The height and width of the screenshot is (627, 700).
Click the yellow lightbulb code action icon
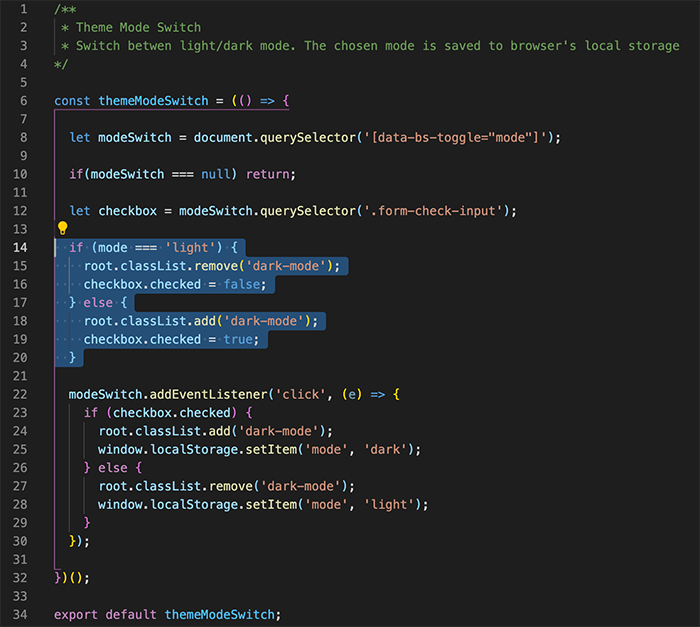point(62,229)
